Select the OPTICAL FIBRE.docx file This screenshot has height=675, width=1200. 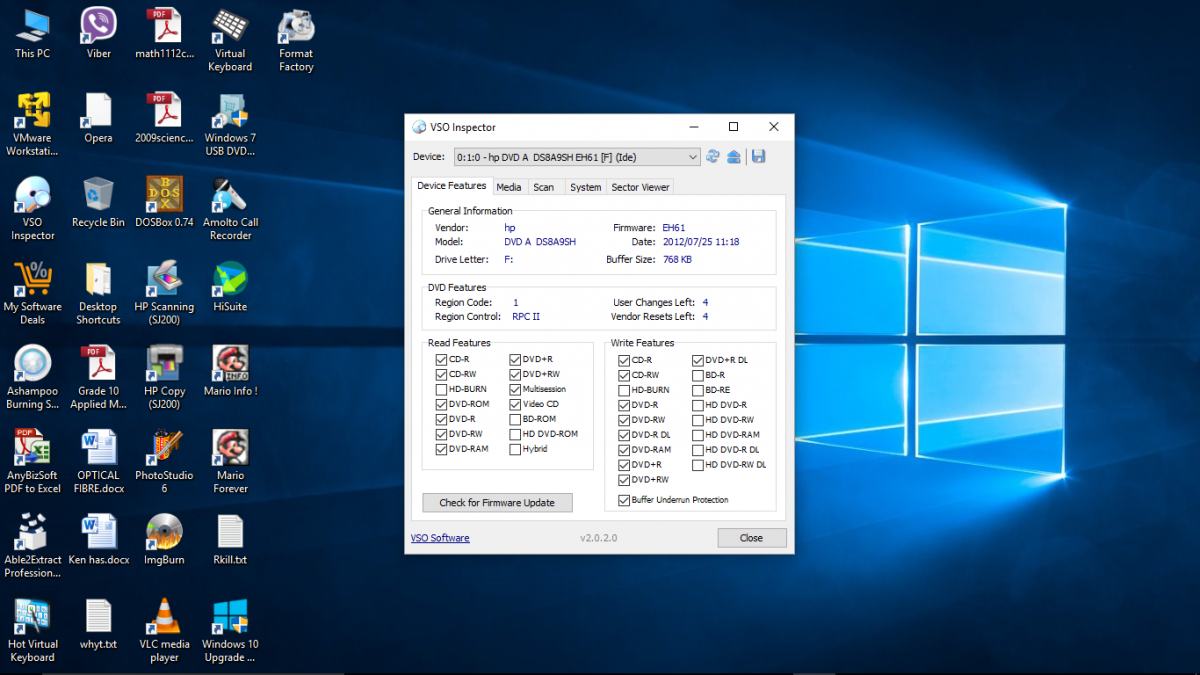98,462
